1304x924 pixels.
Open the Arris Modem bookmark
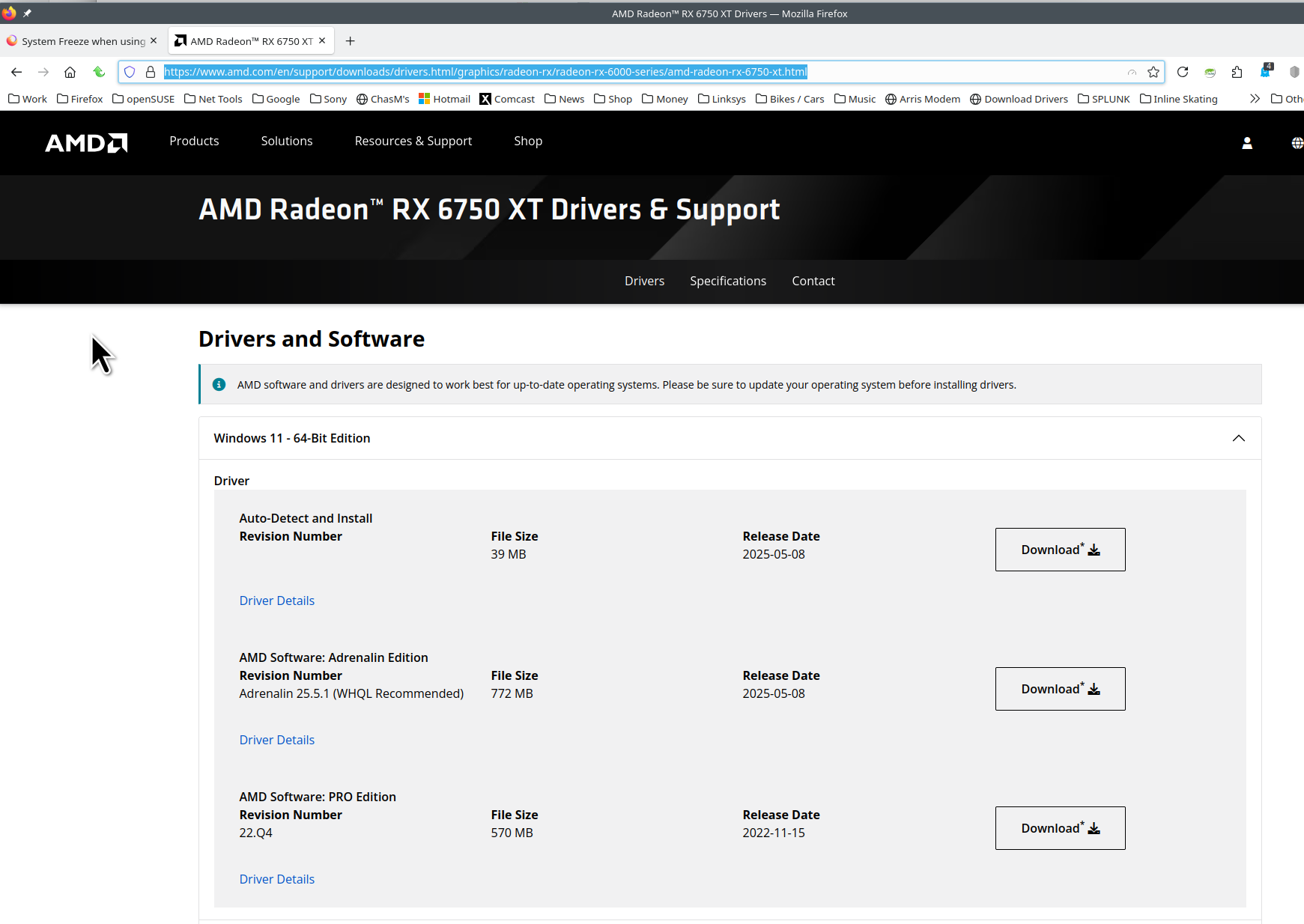(923, 99)
